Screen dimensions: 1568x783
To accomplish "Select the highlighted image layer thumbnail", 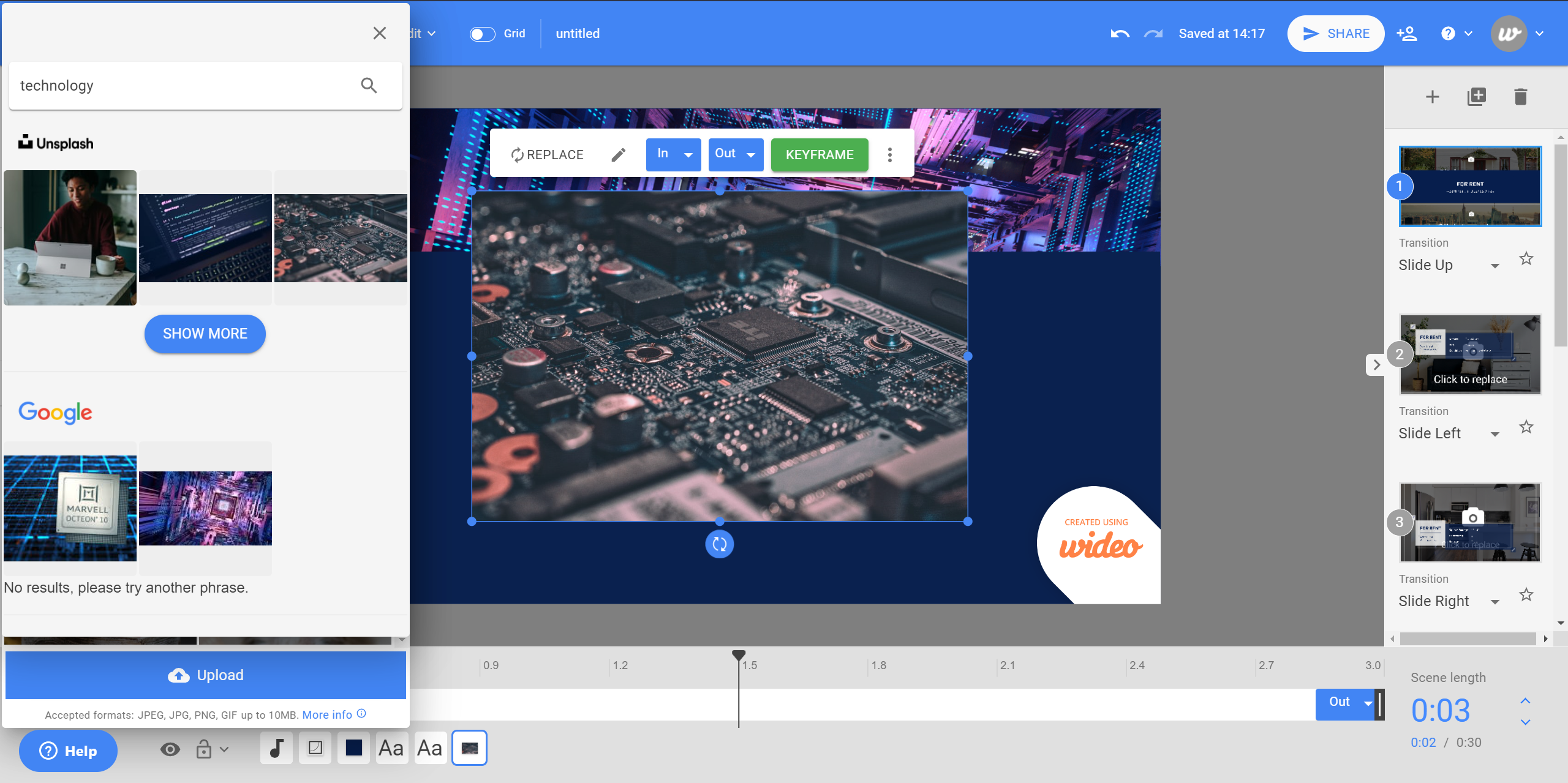I will 469,748.
